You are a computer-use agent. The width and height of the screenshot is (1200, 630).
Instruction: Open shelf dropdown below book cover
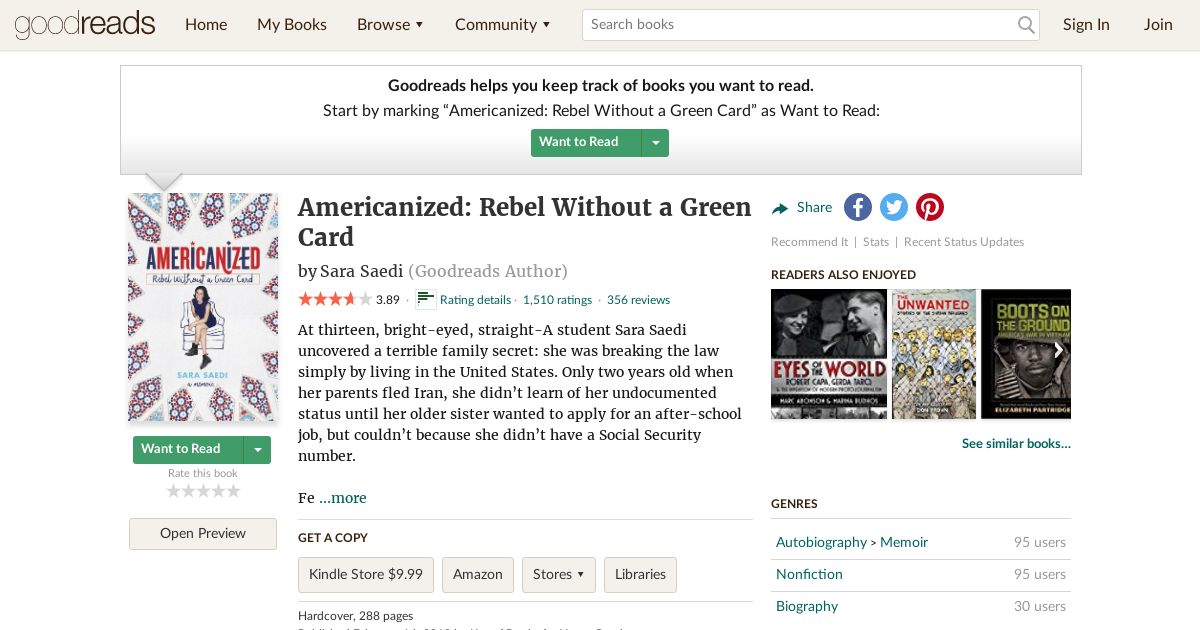tap(258, 450)
